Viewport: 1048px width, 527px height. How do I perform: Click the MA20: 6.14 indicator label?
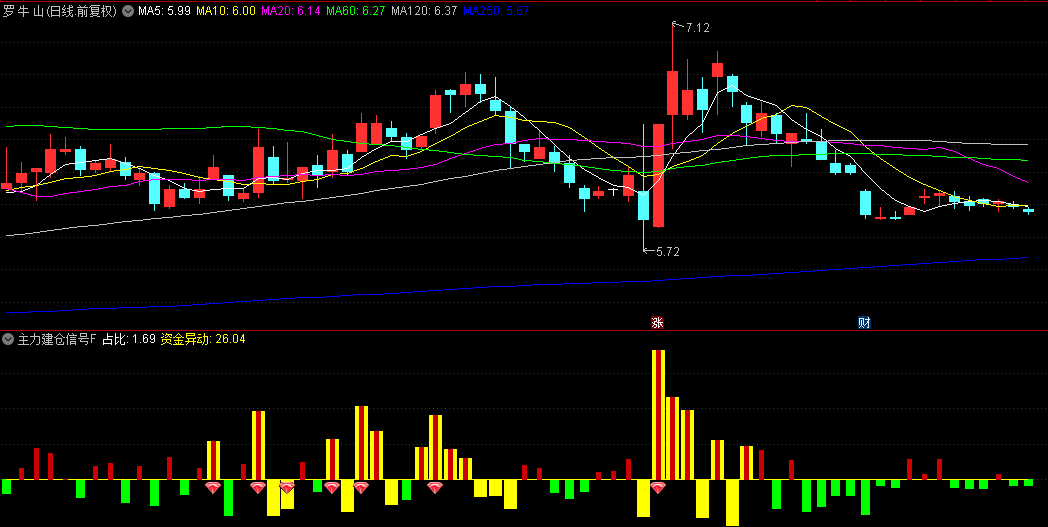tap(291, 11)
